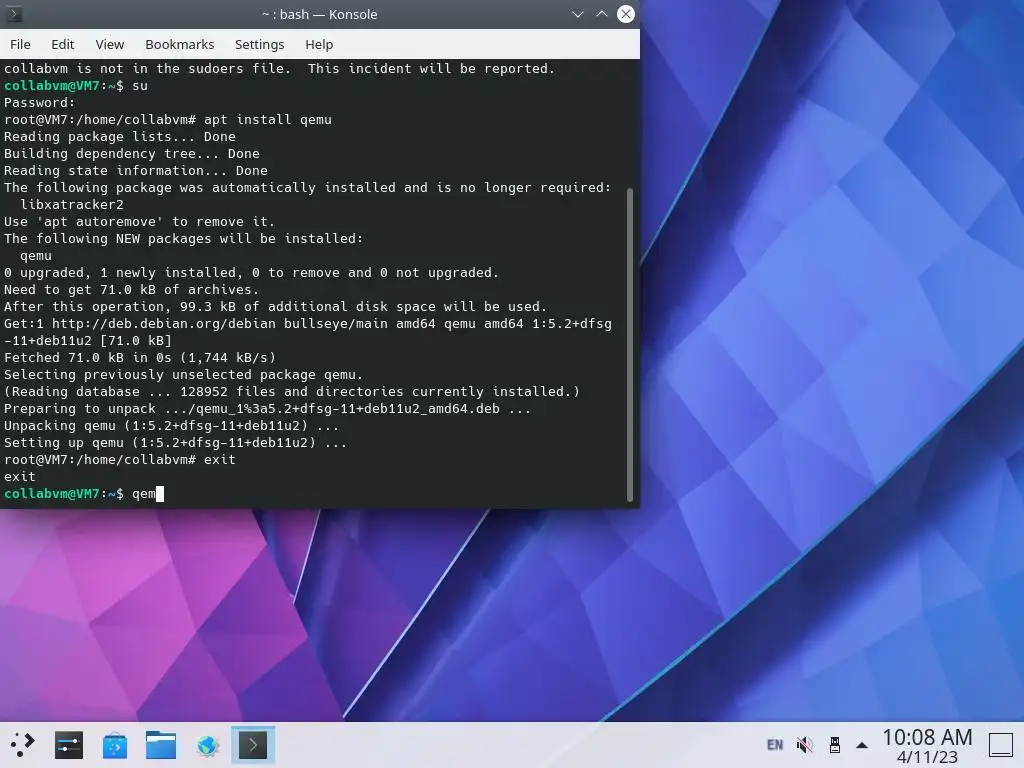Screen dimensions: 1024x768
Task: Open the muted volume tray icon
Action: [x=805, y=745]
